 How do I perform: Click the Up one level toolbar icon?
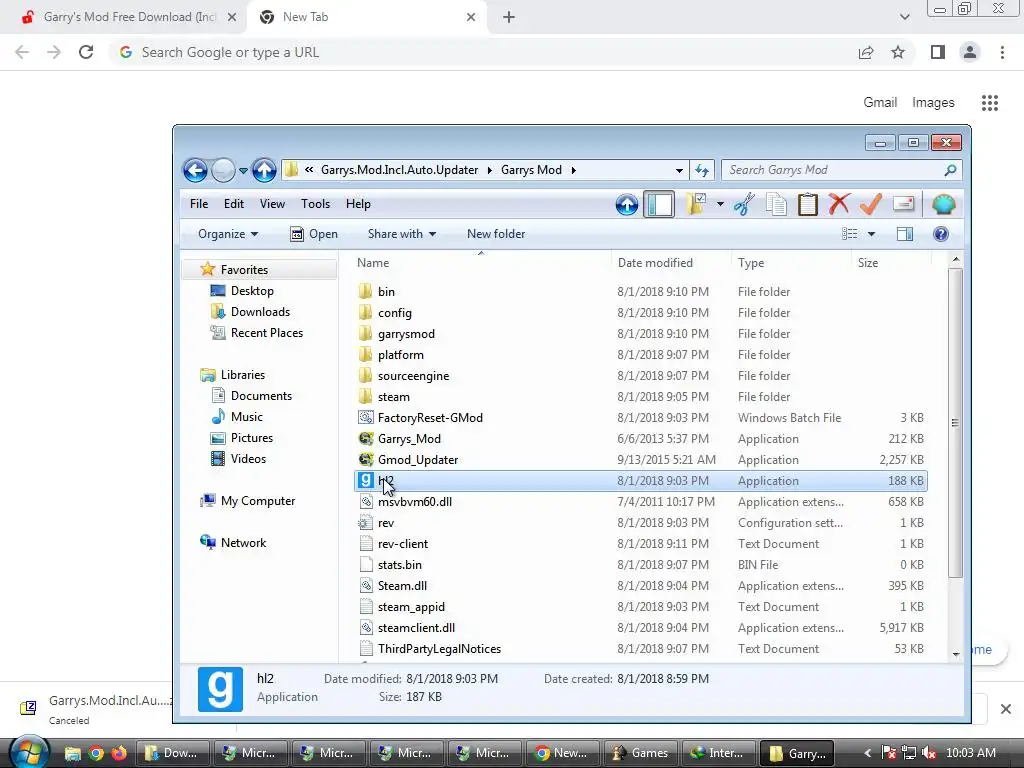(626, 204)
